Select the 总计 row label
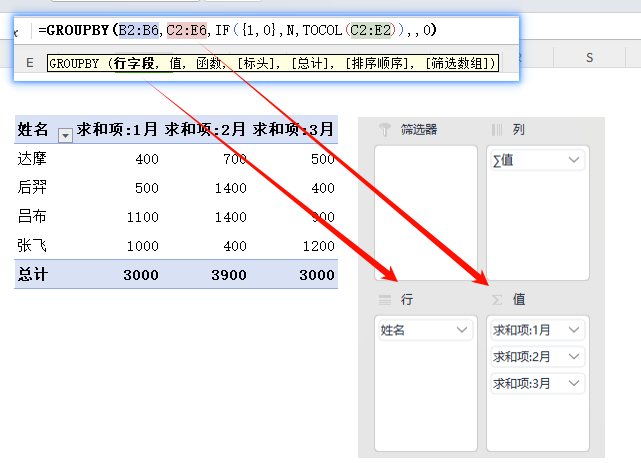 [32, 274]
